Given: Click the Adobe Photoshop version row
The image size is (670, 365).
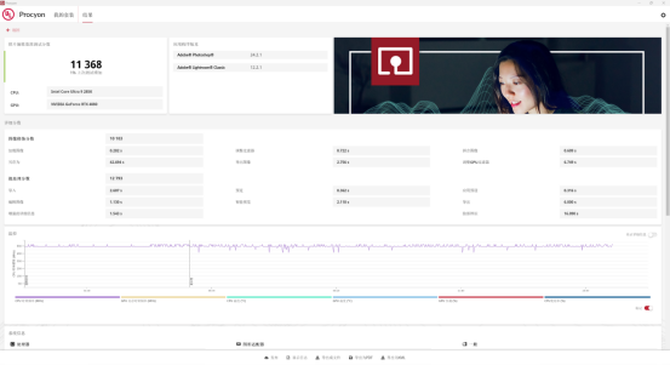Looking at the screenshot, I should tap(250, 55).
